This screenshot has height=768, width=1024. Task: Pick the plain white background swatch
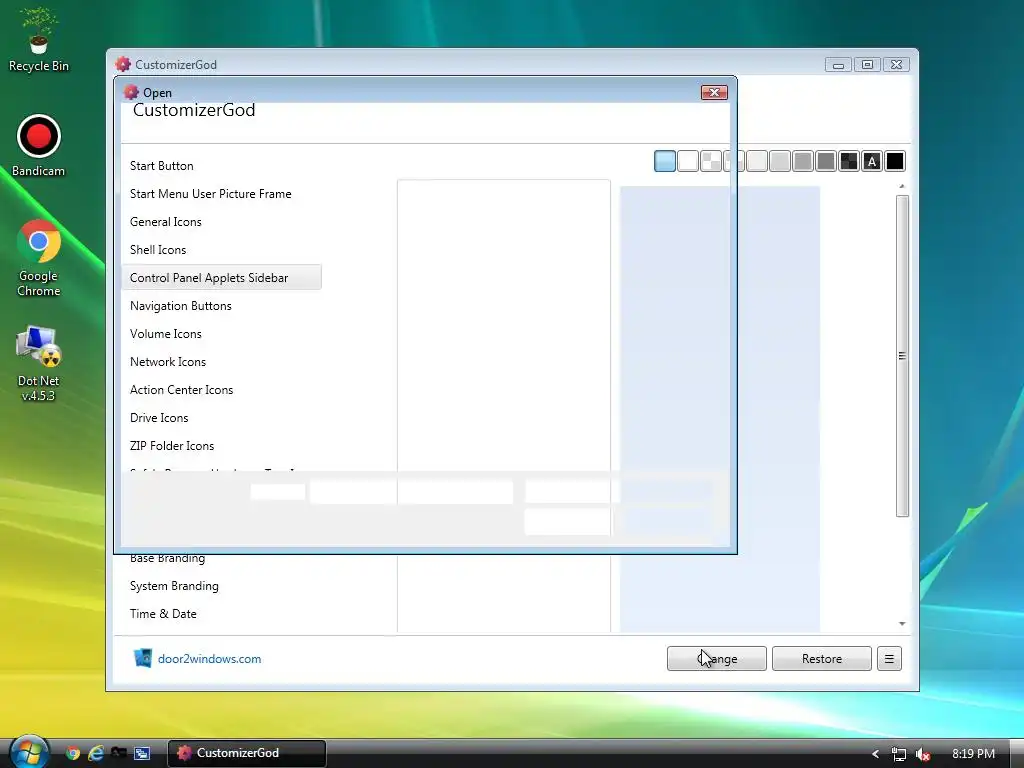coord(688,161)
